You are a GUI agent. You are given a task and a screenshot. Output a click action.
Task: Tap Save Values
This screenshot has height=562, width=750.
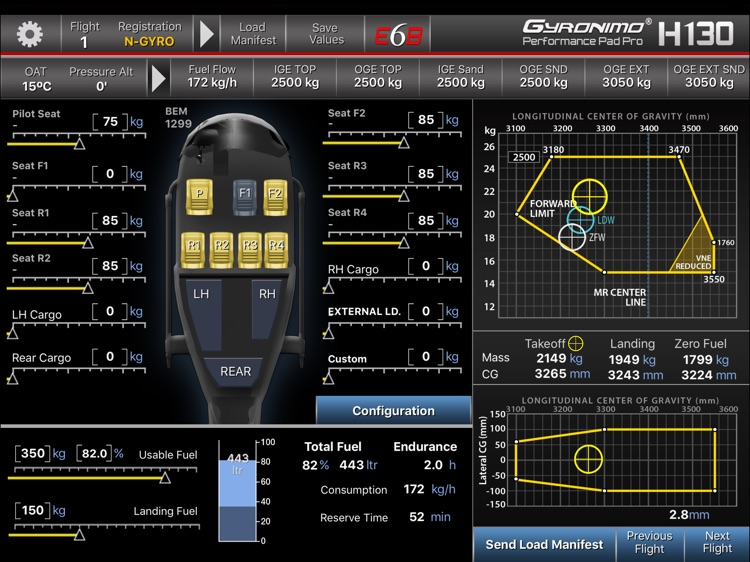(x=326, y=34)
